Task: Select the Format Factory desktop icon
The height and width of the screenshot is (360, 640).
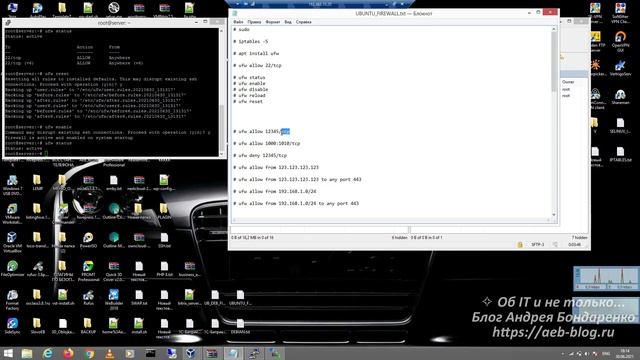Action: coord(12,300)
